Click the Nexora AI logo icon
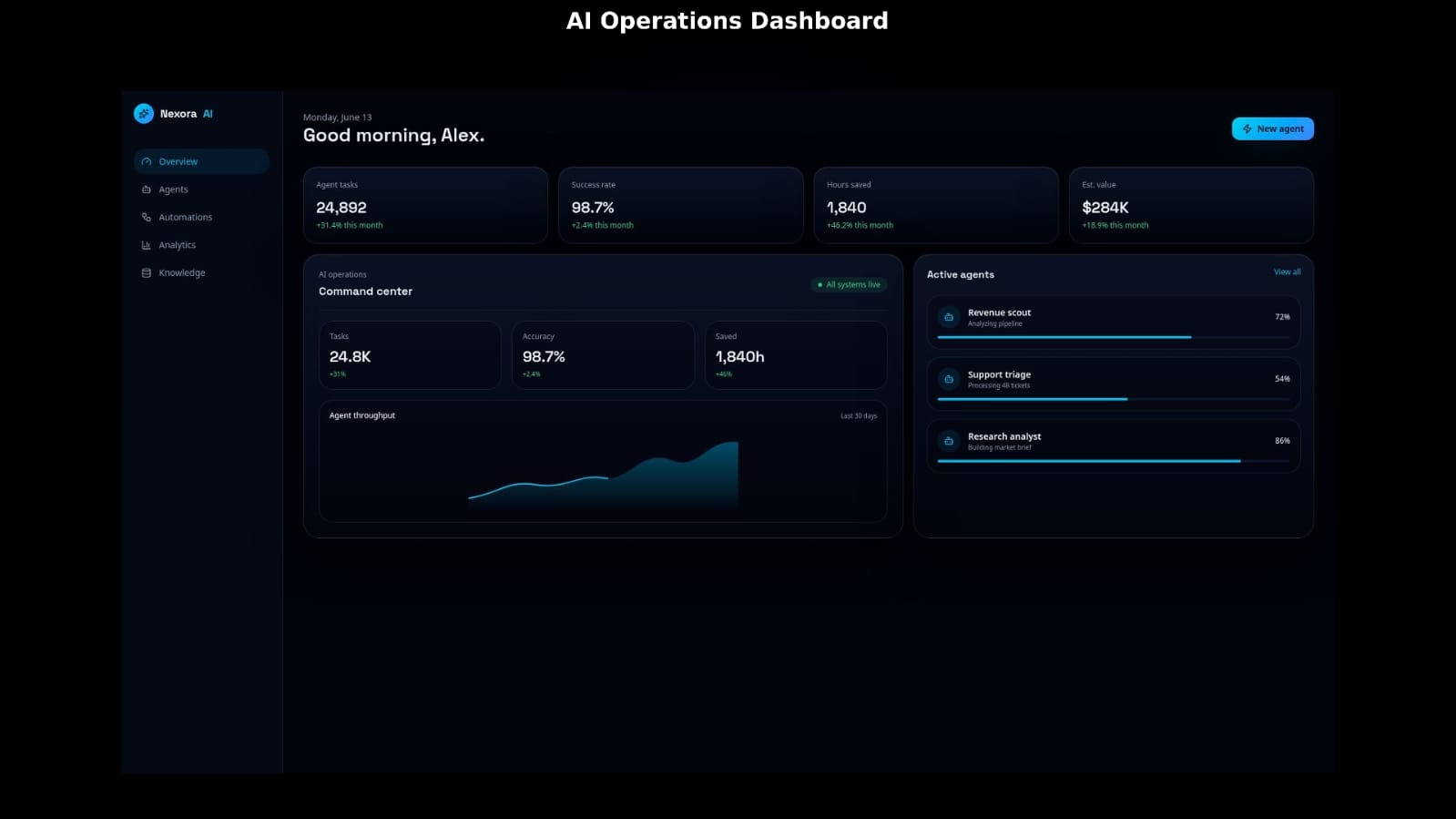Viewport: 1456px width, 819px height. (144, 114)
